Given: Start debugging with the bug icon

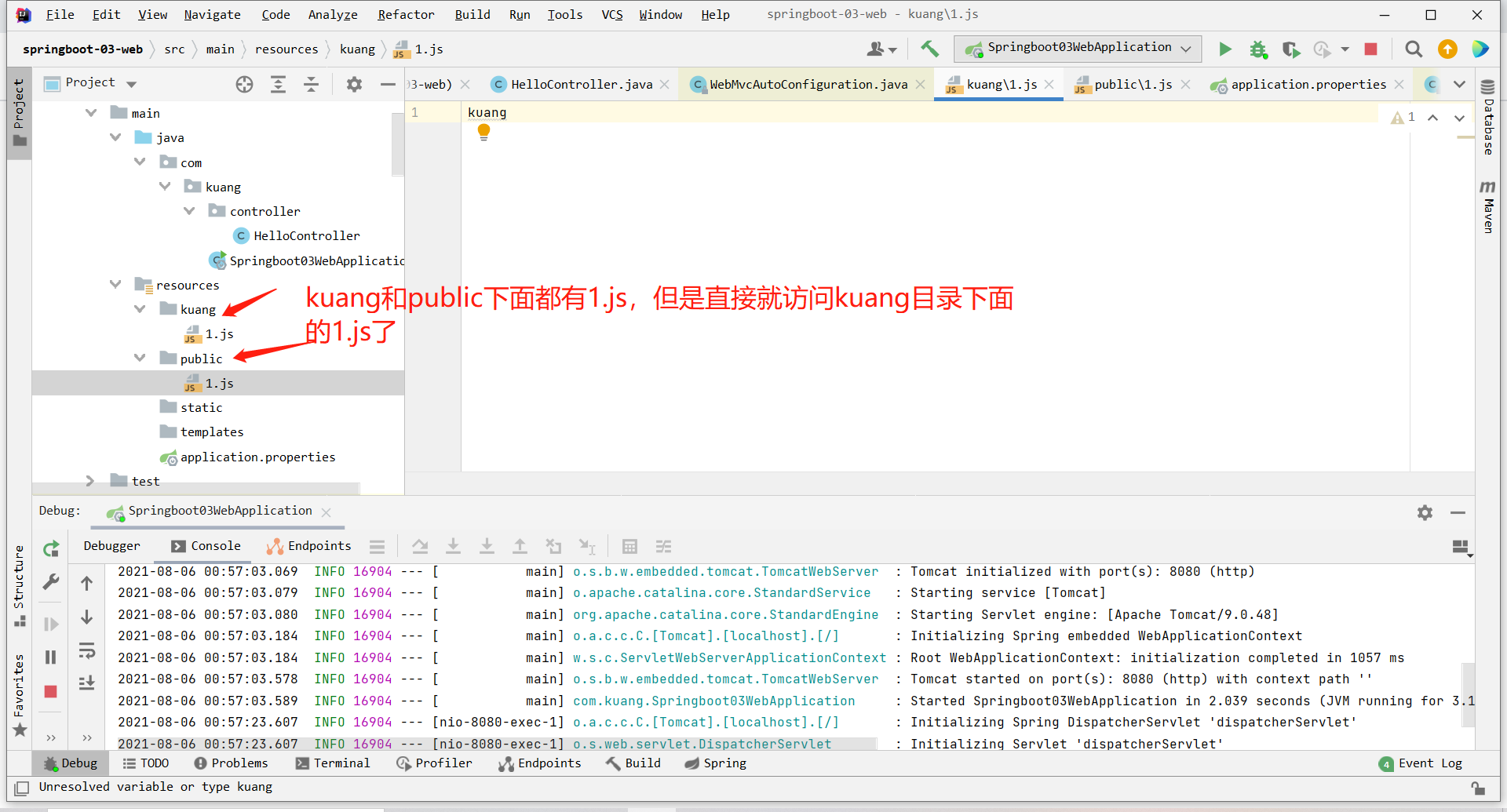Looking at the screenshot, I should (x=1258, y=49).
